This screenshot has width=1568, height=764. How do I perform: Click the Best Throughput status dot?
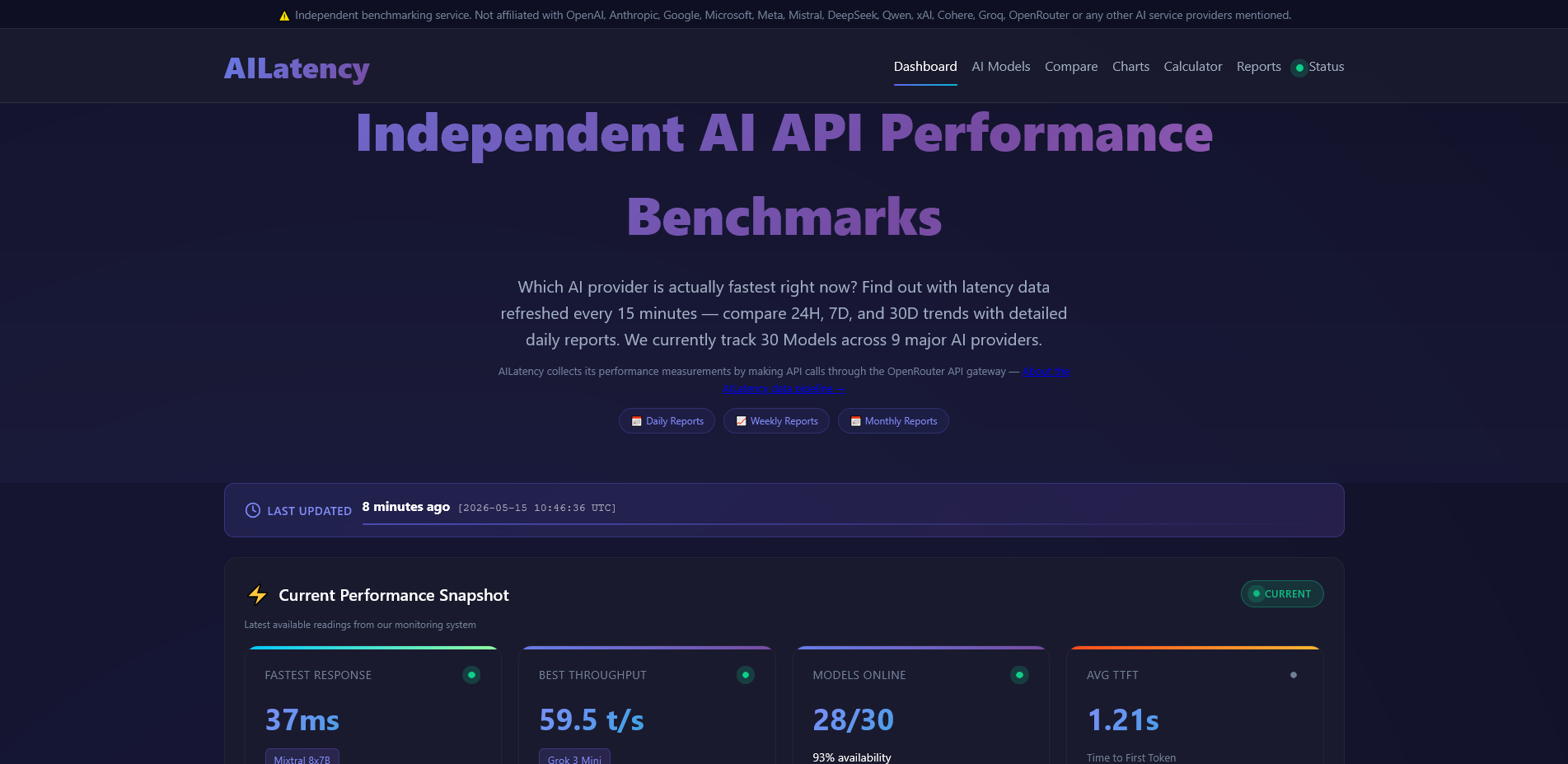[x=746, y=675]
